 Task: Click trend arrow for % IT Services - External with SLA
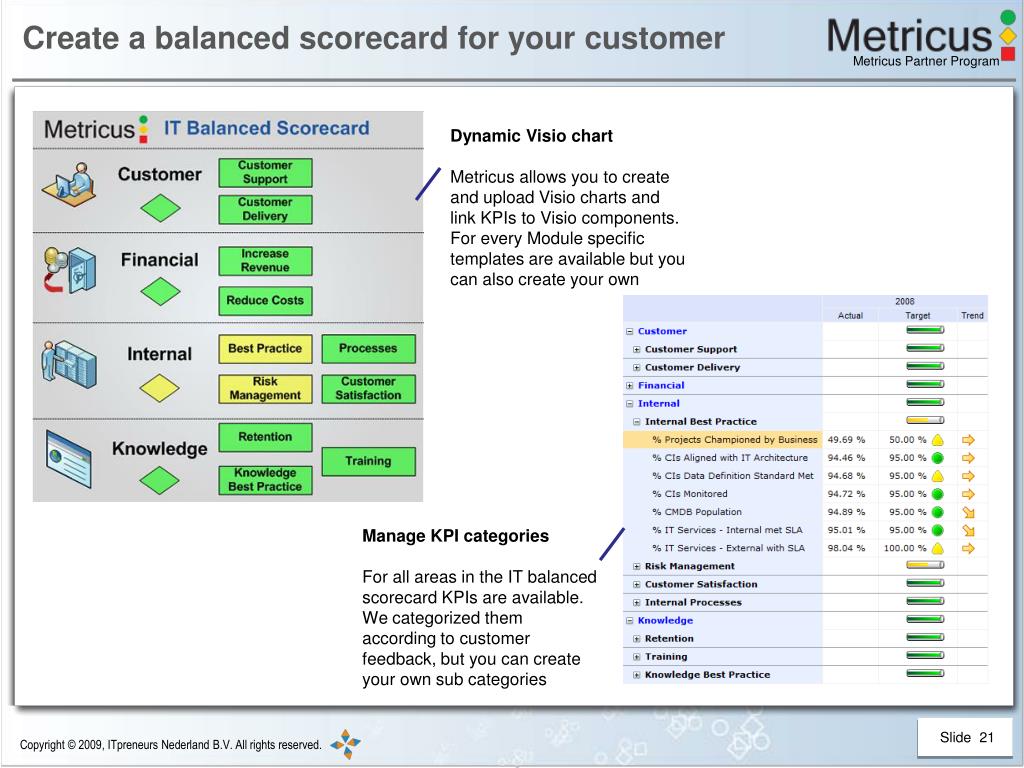968,549
